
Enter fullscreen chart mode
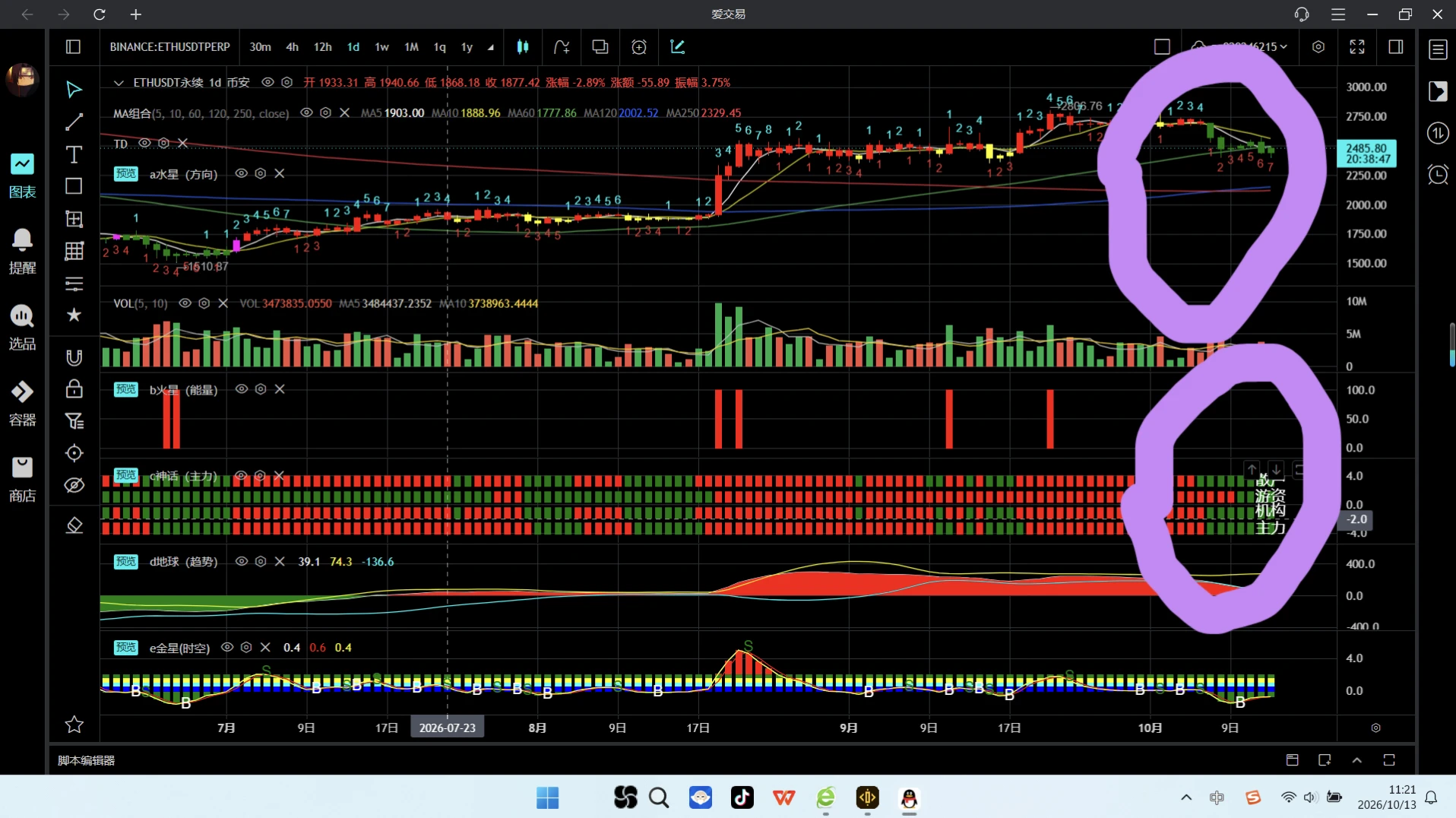pyautogui.click(x=1357, y=47)
